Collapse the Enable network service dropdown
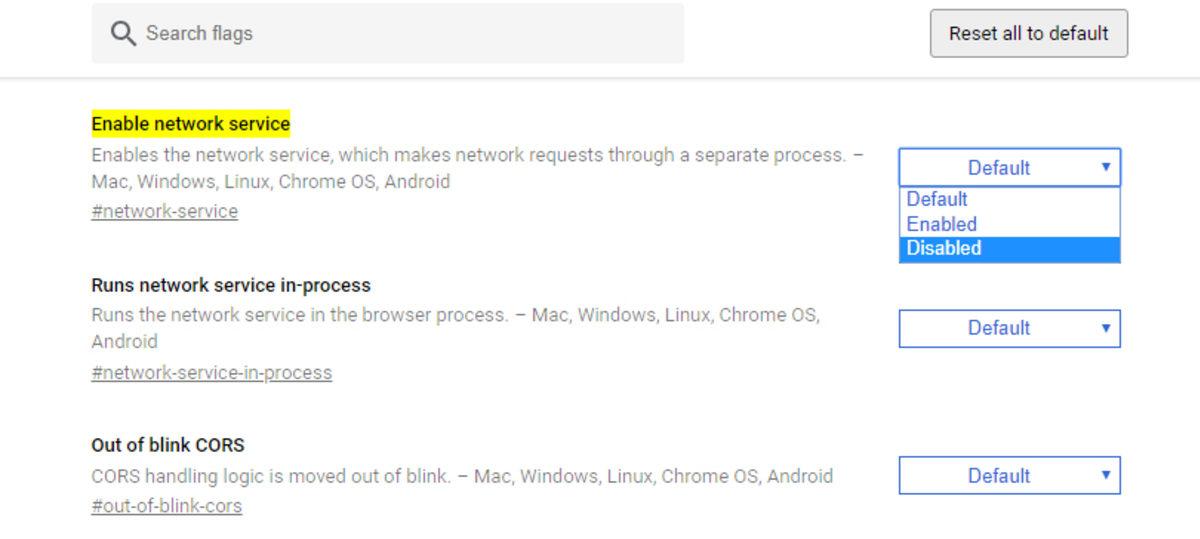This screenshot has height=539, width=1200. (1009, 168)
